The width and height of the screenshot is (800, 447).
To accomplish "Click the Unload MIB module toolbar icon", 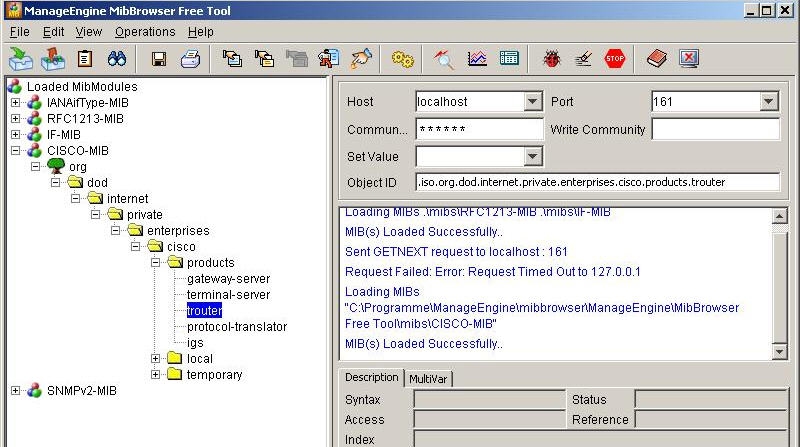I will [53, 59].
